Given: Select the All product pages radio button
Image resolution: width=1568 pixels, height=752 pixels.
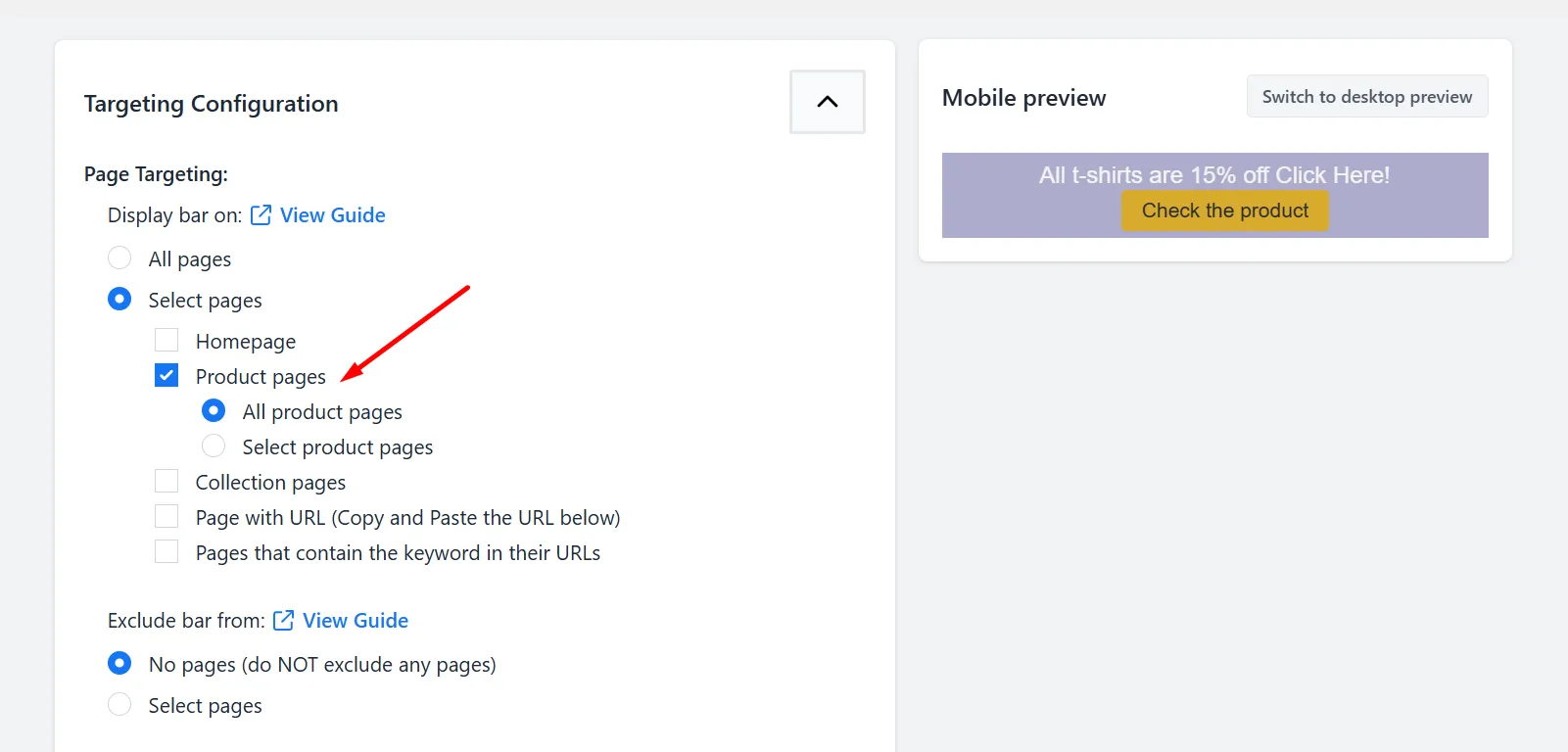Looking at the screenshot, I should click(x=214, y=411).
